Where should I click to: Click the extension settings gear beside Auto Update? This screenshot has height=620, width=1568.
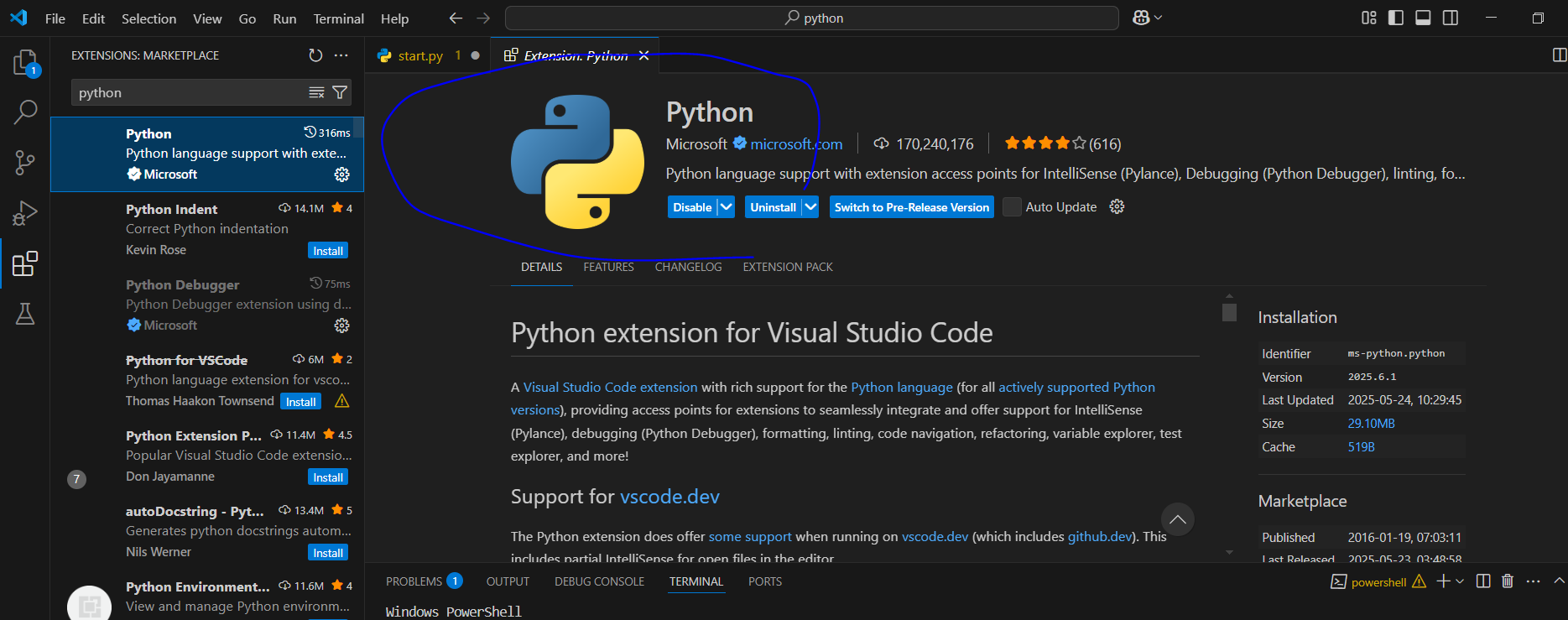click(x=1117, y=206)
